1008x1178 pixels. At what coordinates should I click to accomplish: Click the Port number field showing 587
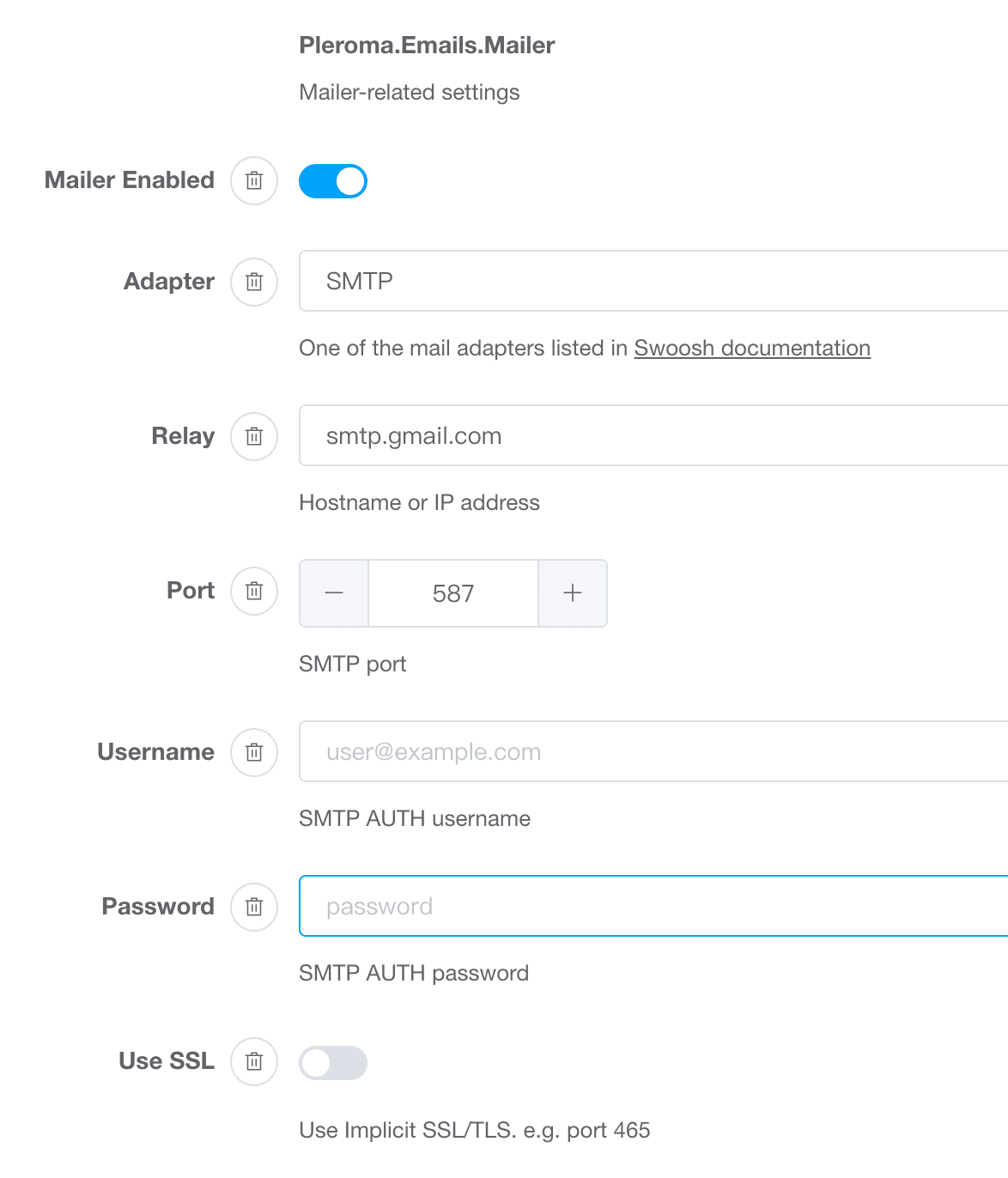tap(453, 593)
